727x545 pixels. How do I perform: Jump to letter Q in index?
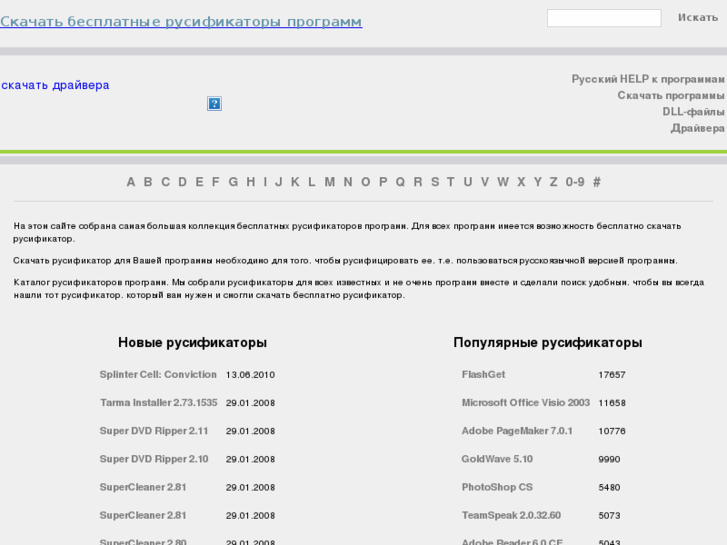coord(400,182)
